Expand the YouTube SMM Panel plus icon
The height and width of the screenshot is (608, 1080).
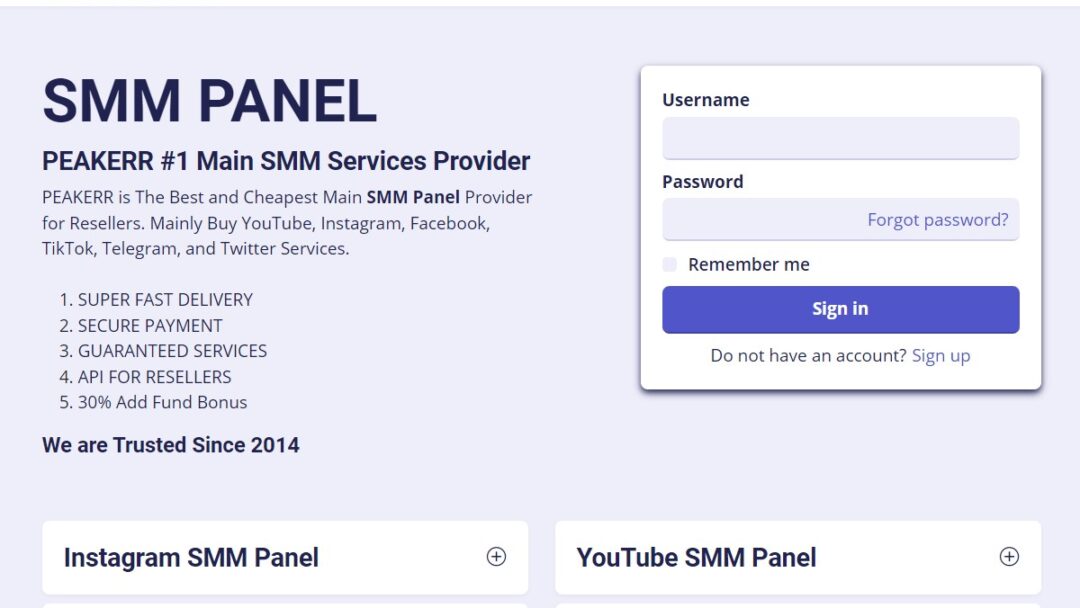pos(1009,557)
